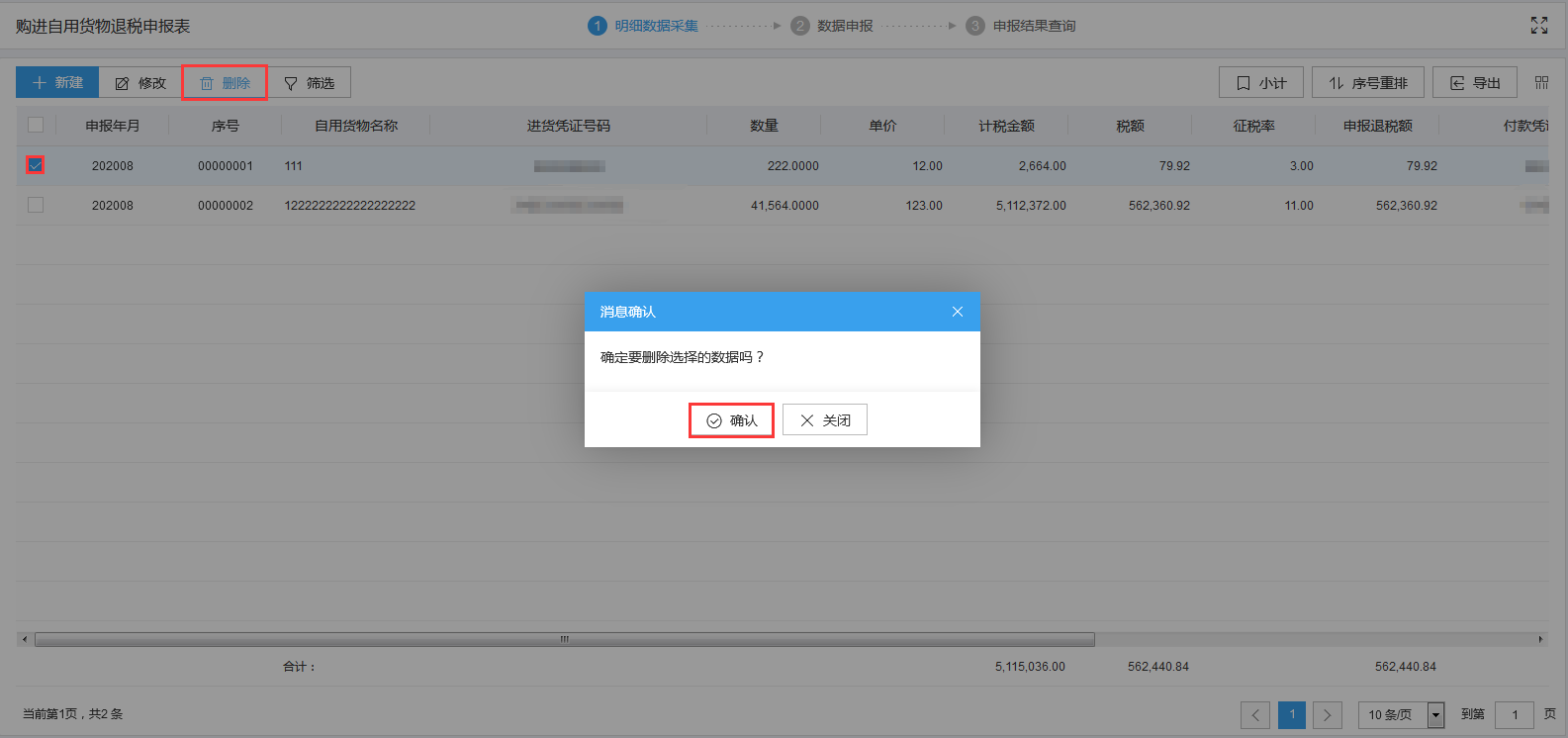Uncheck the row 00000001 checkbox
The height and width of the screenshot is (738, 1568).
click(x=36, y=165)
